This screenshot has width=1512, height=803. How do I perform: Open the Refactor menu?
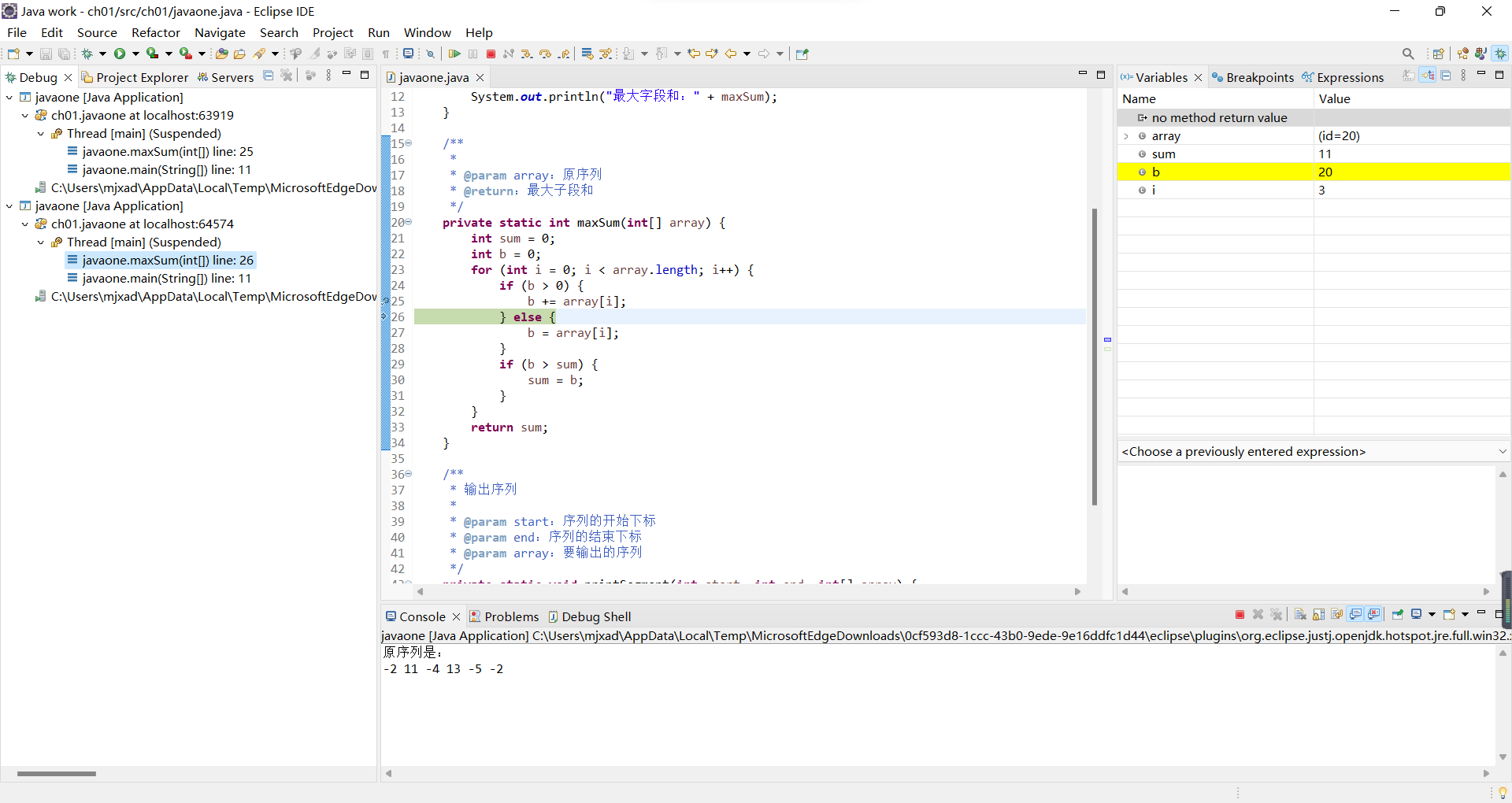(155, 32)
